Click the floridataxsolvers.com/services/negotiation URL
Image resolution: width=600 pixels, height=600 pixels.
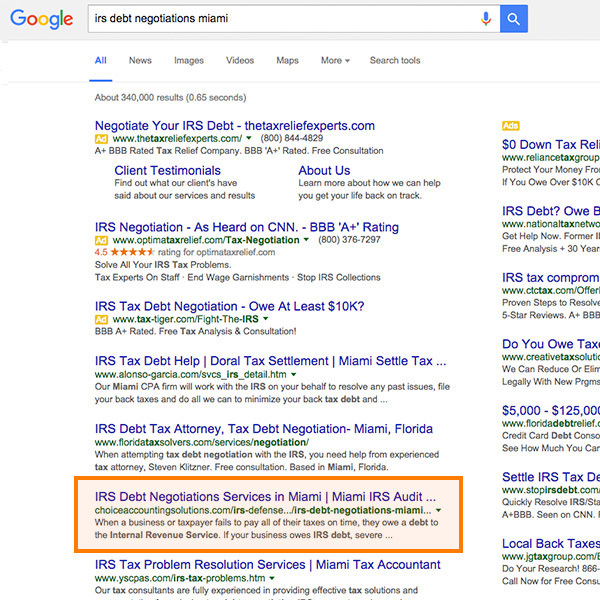click(202, 442)
